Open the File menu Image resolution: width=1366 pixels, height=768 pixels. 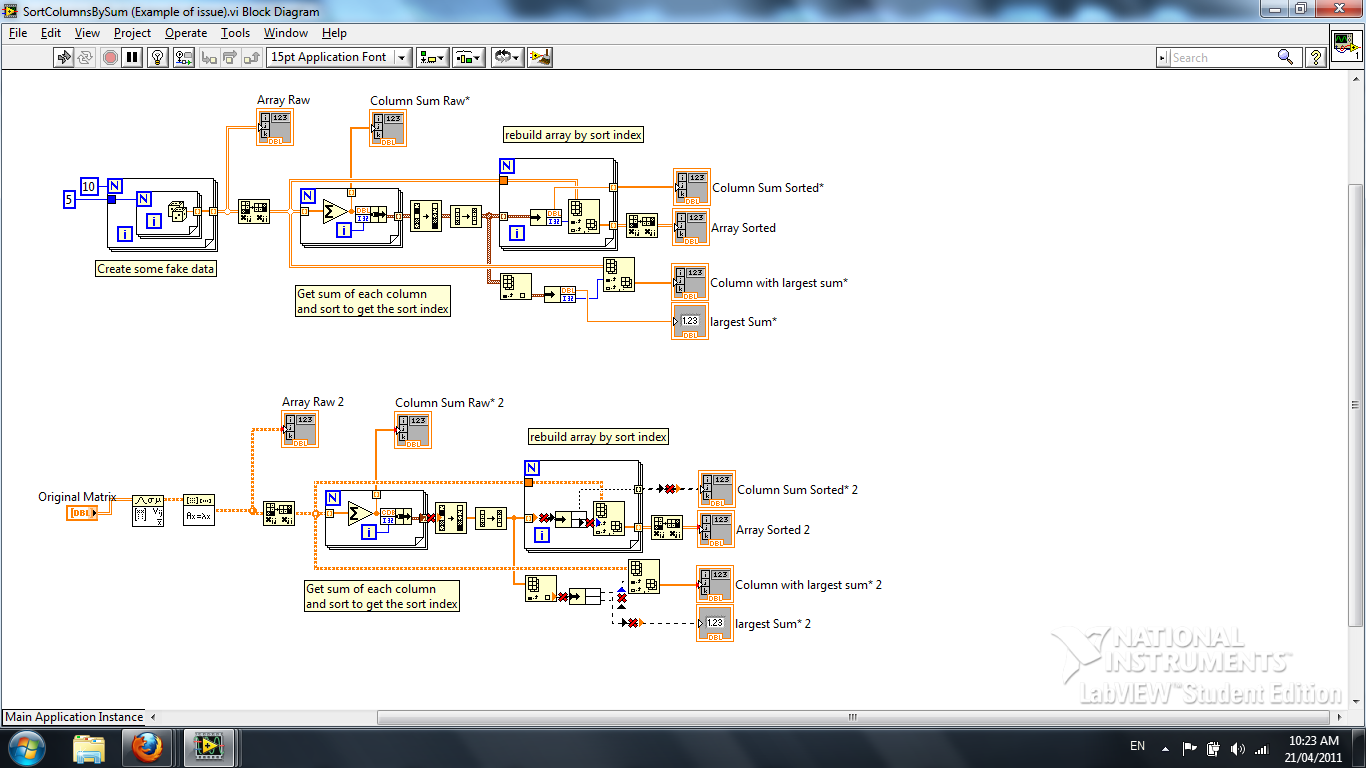(x=18, y=33)
